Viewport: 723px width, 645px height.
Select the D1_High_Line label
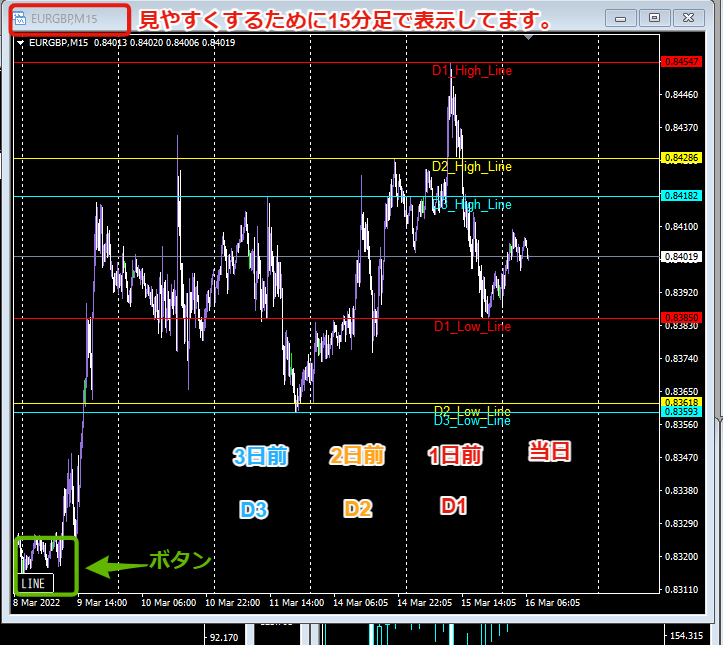[472, 71]
